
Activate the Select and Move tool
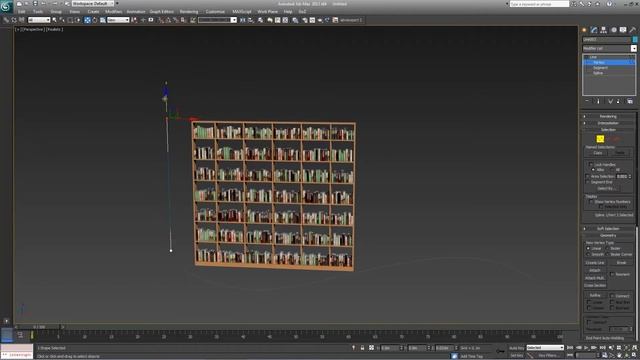(87, 20)
